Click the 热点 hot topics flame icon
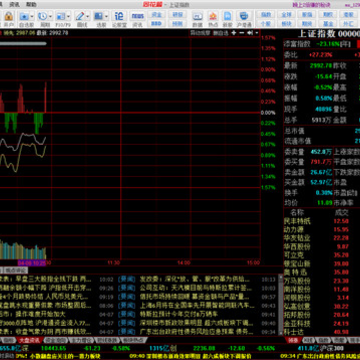Viewport: 360px width, 360px height. coord(213,16)
